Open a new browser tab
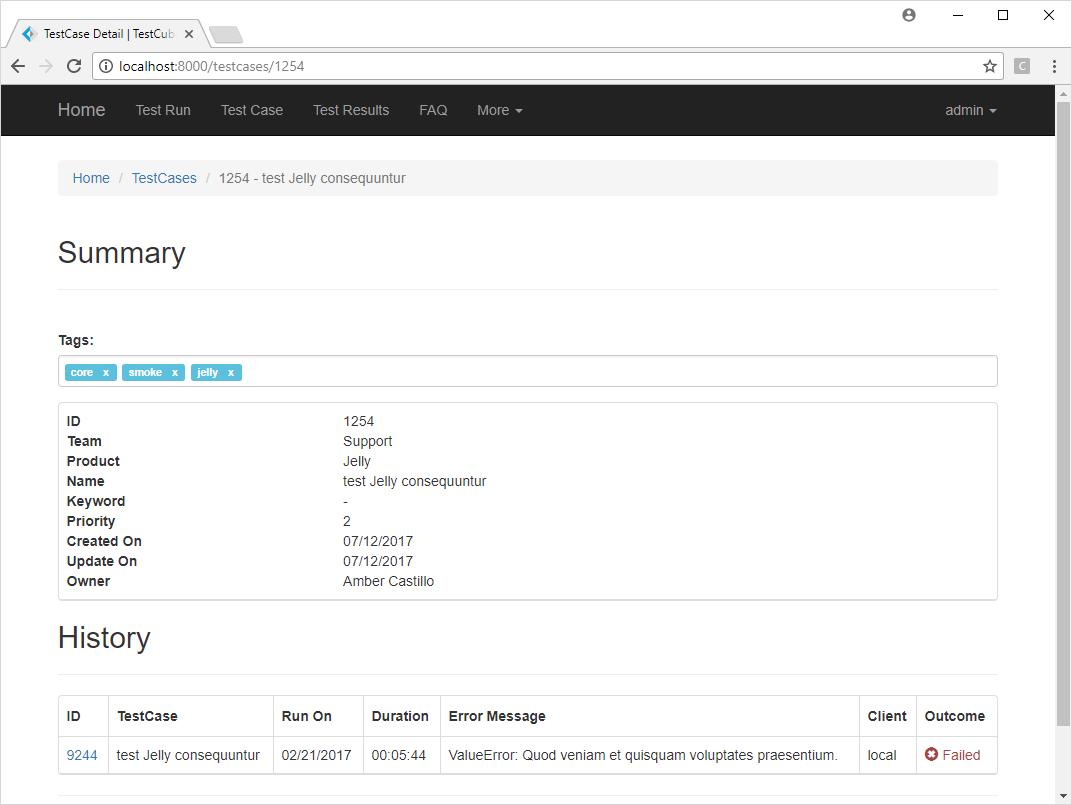 tap(226, 34)
